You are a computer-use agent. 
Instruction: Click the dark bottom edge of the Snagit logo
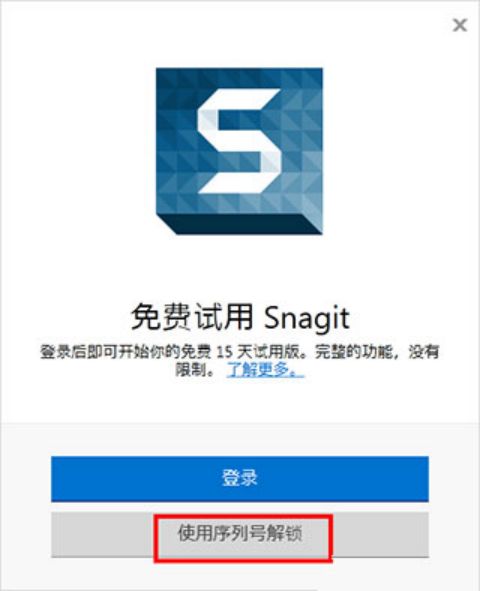point(241,225)
